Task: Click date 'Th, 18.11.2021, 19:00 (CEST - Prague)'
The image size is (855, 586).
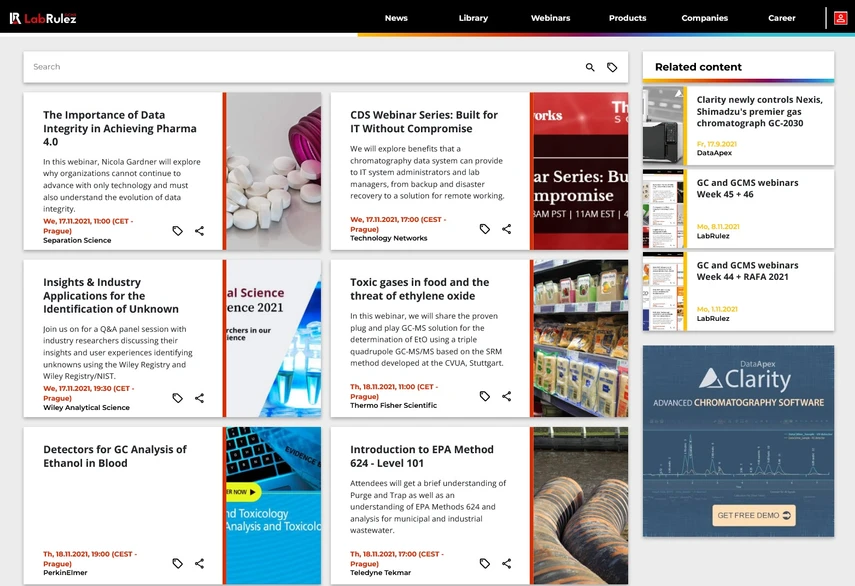Action: (90, 559)
